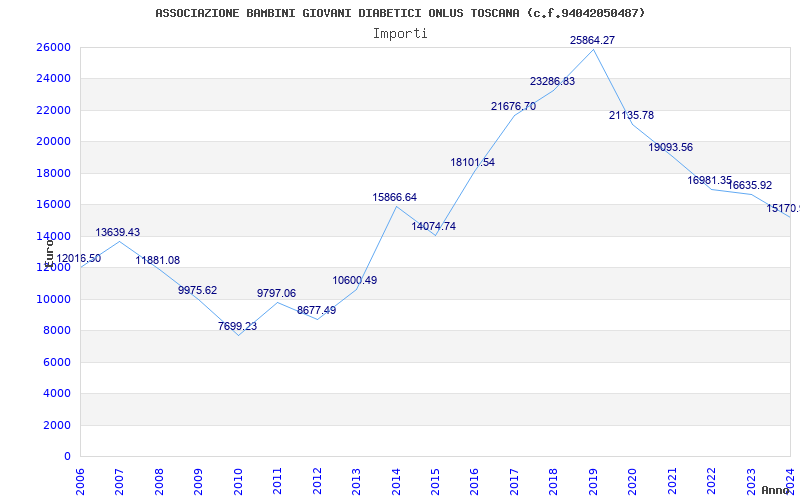Select the data label 13639.43
This screenshot has width=800, height=500.
117,232
